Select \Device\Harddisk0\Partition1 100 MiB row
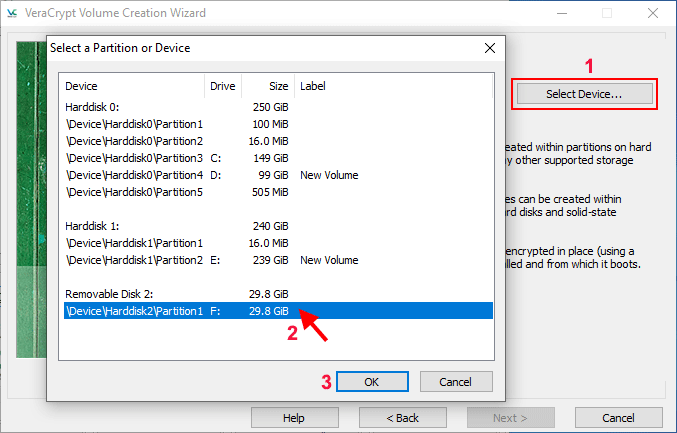This screenshot has width=677, height=433. click(278, 124)
